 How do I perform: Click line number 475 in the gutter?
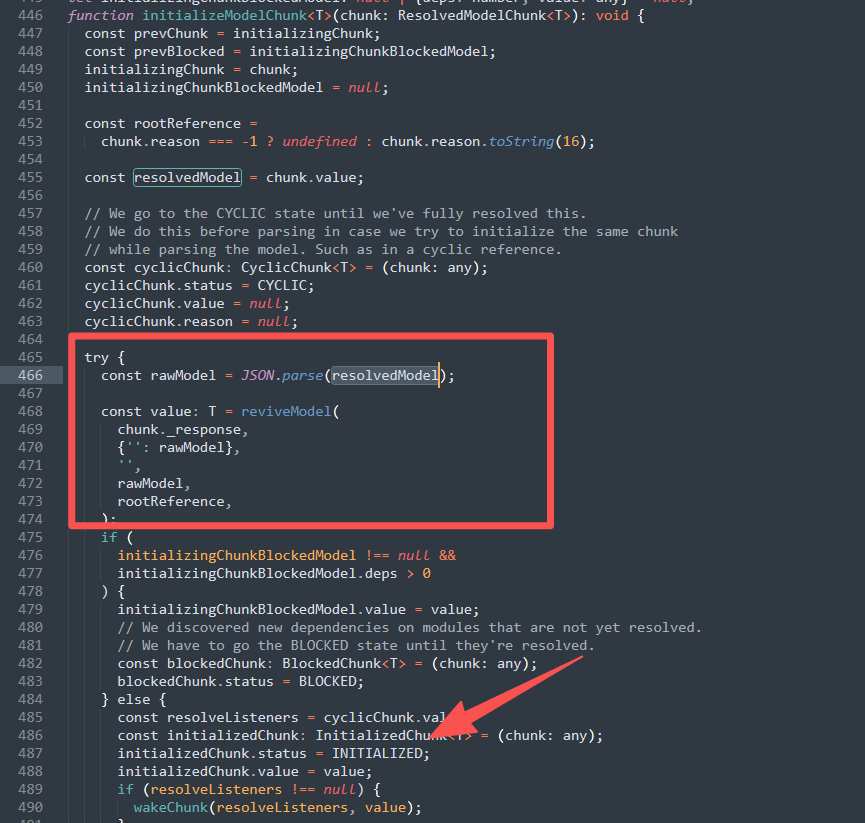point(28,537)
